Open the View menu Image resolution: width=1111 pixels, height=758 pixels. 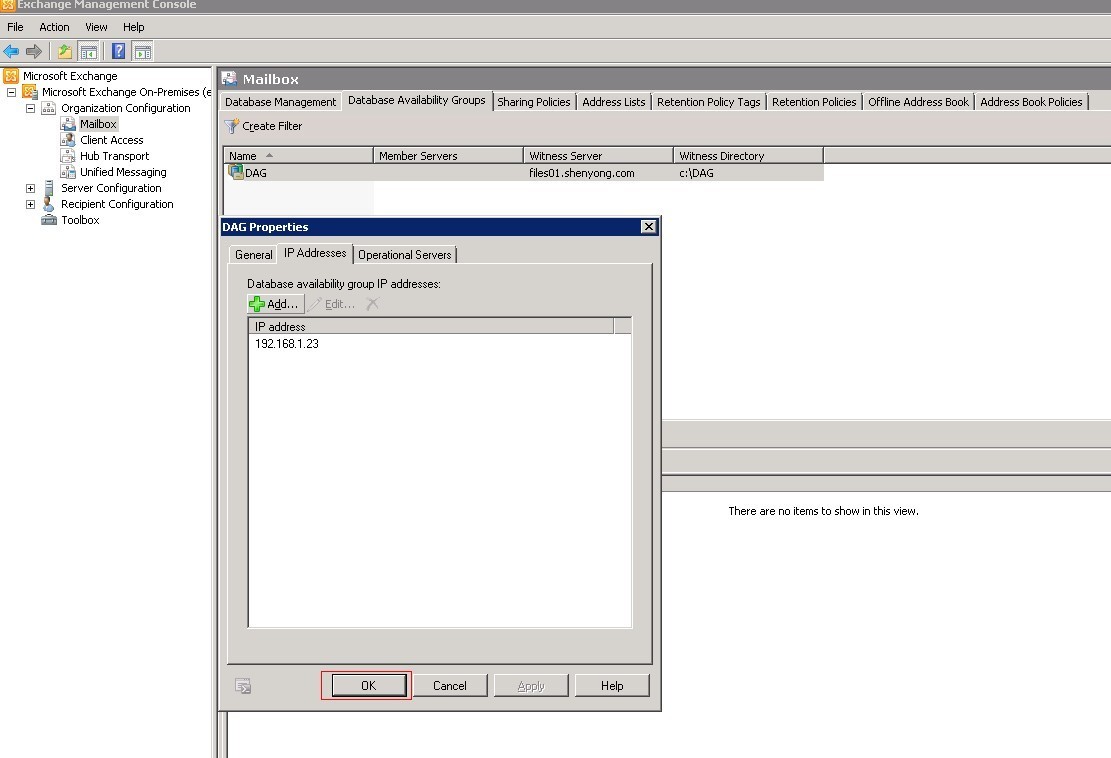(96, 27)
